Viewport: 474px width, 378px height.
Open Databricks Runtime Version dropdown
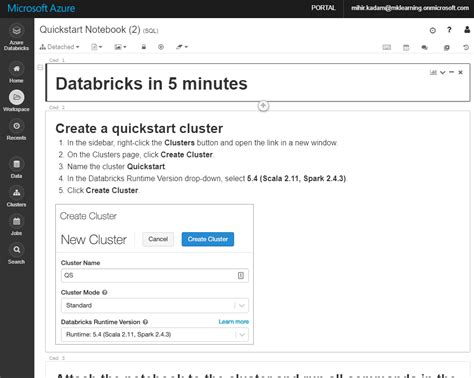(155, 335)
